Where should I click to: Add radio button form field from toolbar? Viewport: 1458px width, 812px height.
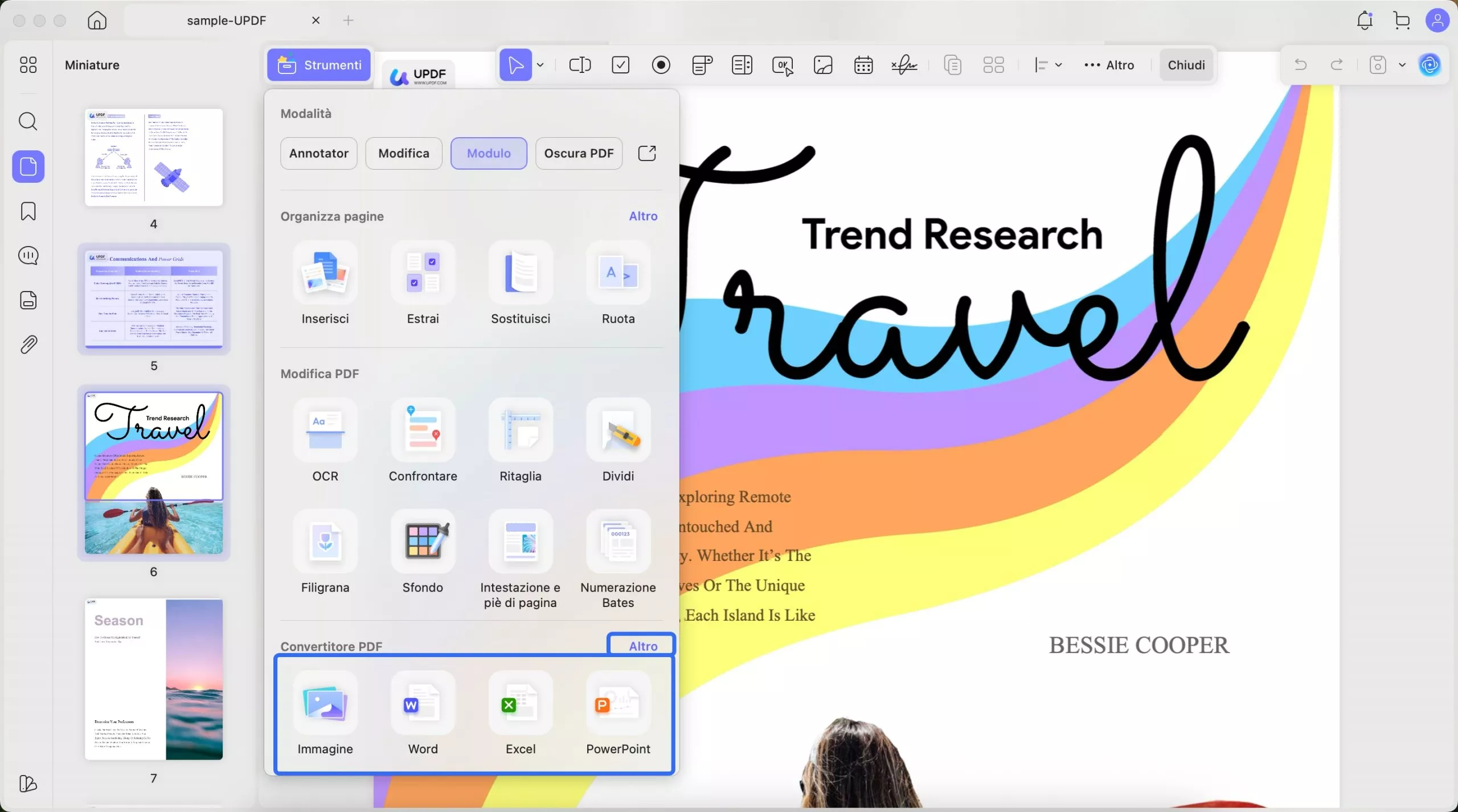[661, 65]
